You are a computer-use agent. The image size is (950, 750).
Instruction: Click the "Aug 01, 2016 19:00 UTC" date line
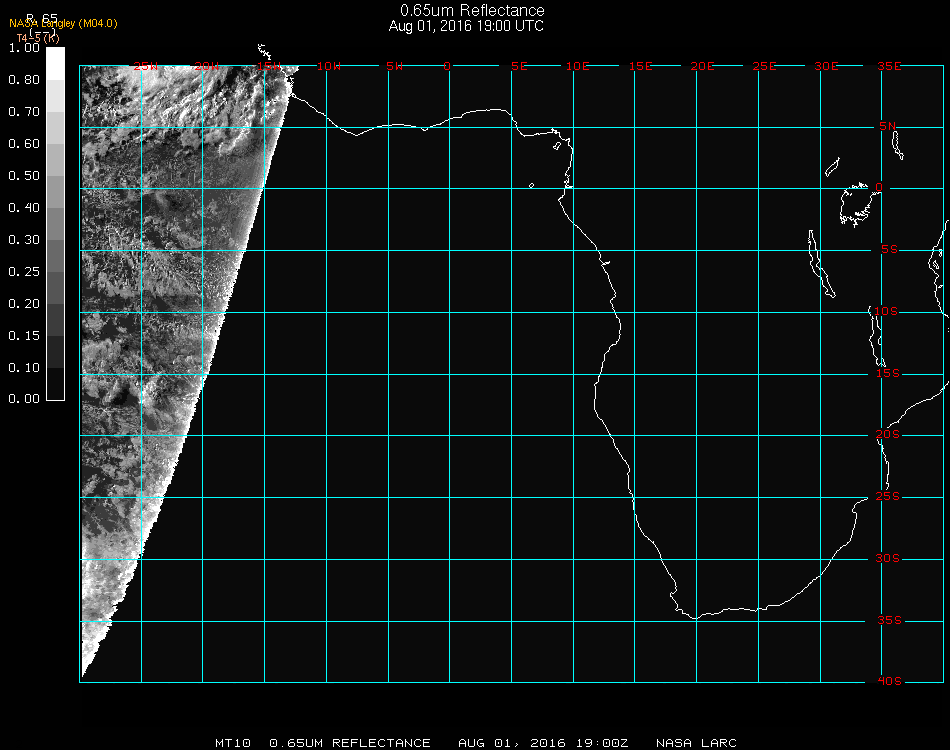[x=466, y=26]
